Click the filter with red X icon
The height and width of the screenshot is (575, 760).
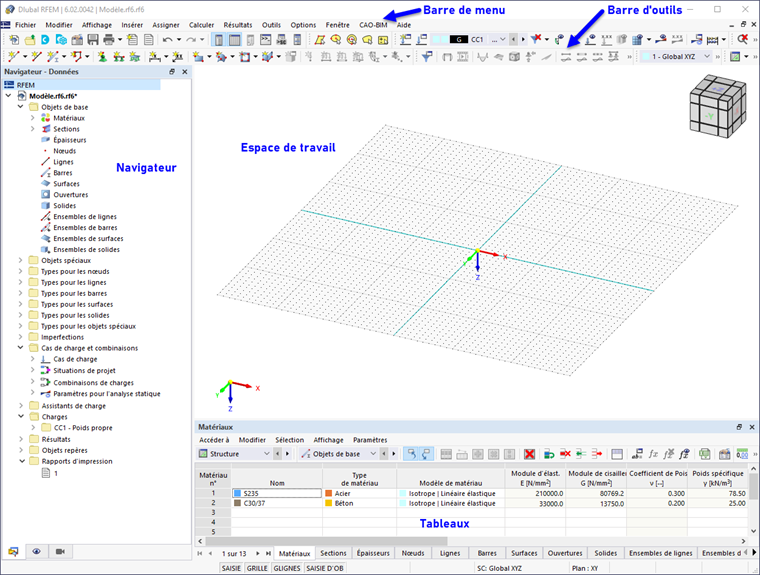point(536,39)
